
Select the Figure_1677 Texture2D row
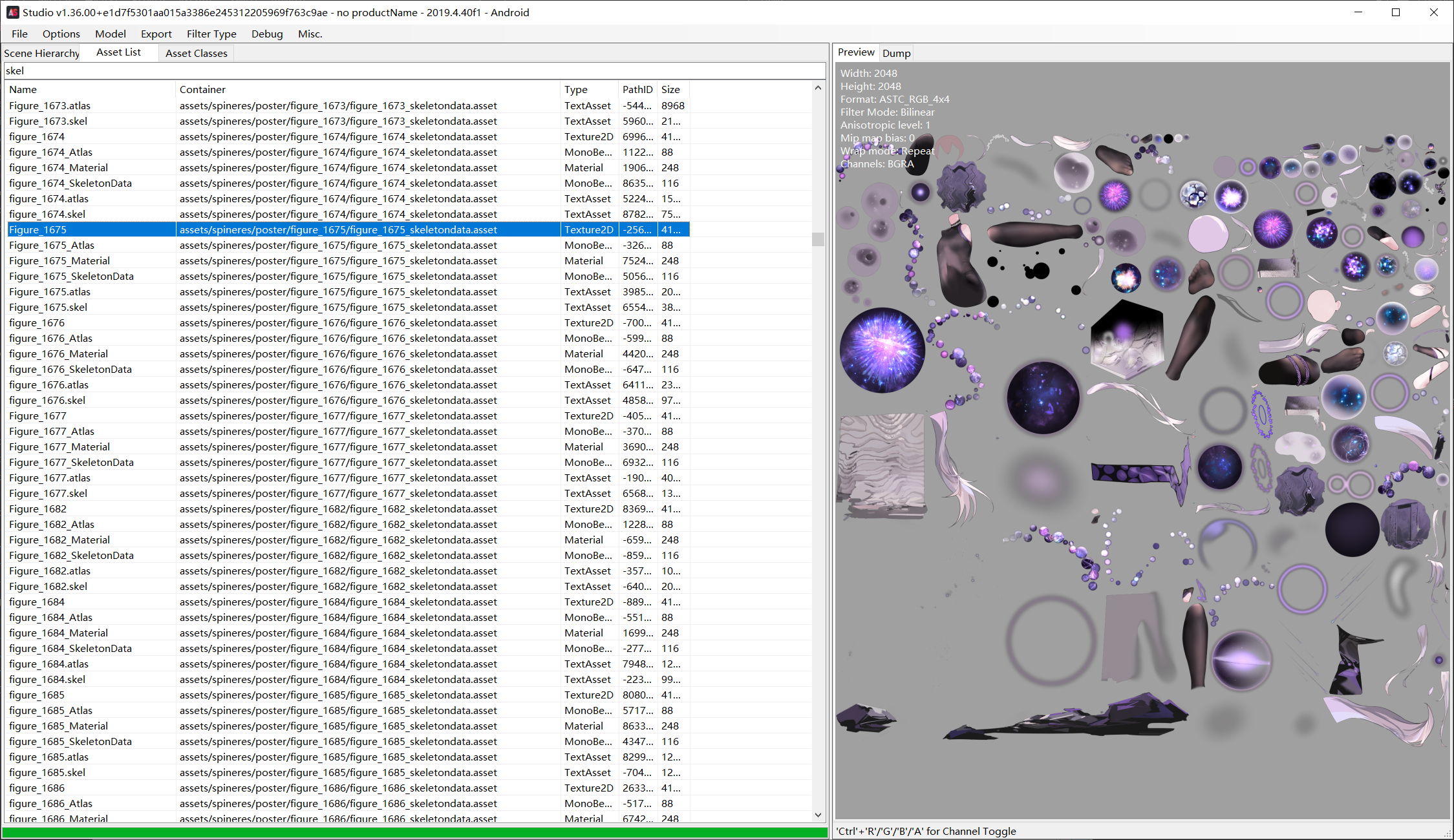pos(348,415)
